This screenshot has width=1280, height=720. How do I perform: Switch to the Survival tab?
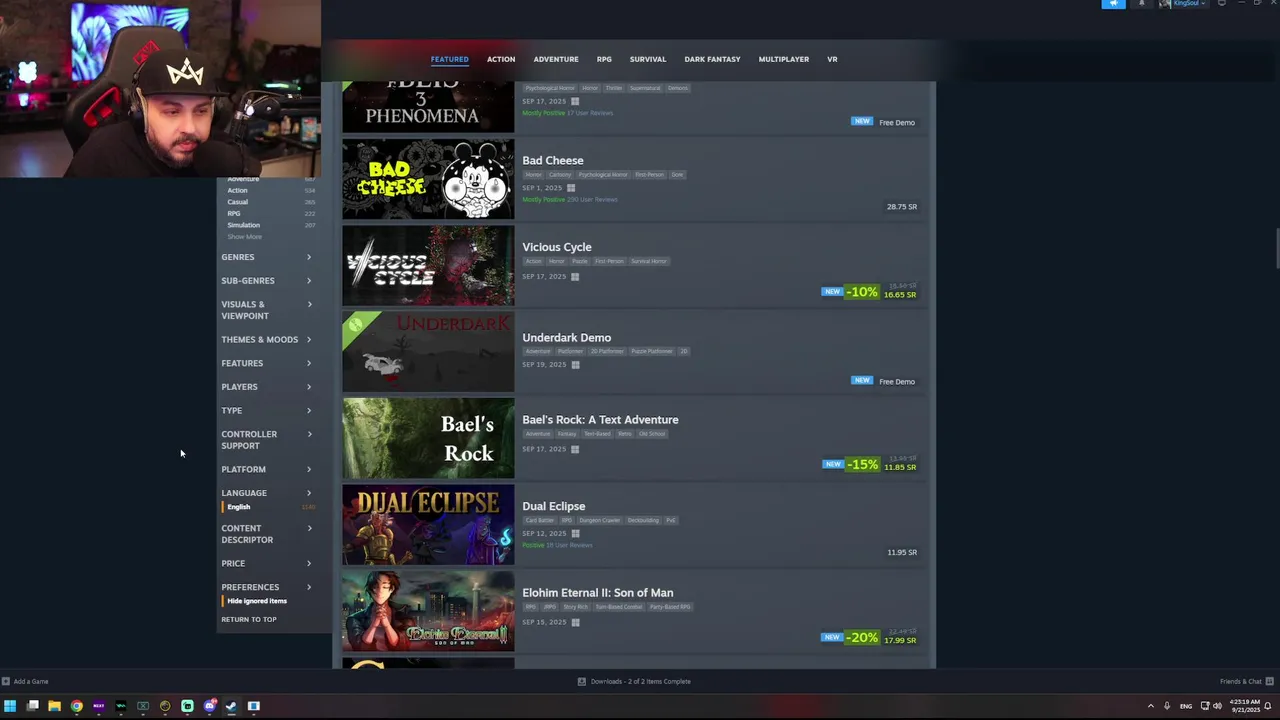pos(648,59)
